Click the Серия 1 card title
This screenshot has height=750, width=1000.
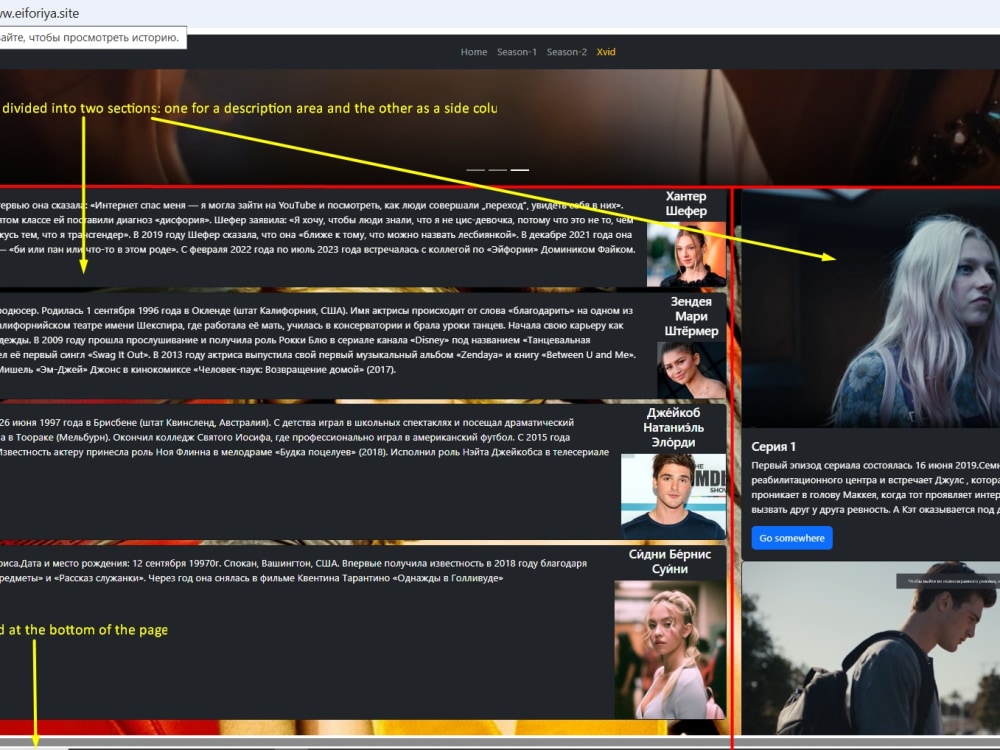coord(773,446)
